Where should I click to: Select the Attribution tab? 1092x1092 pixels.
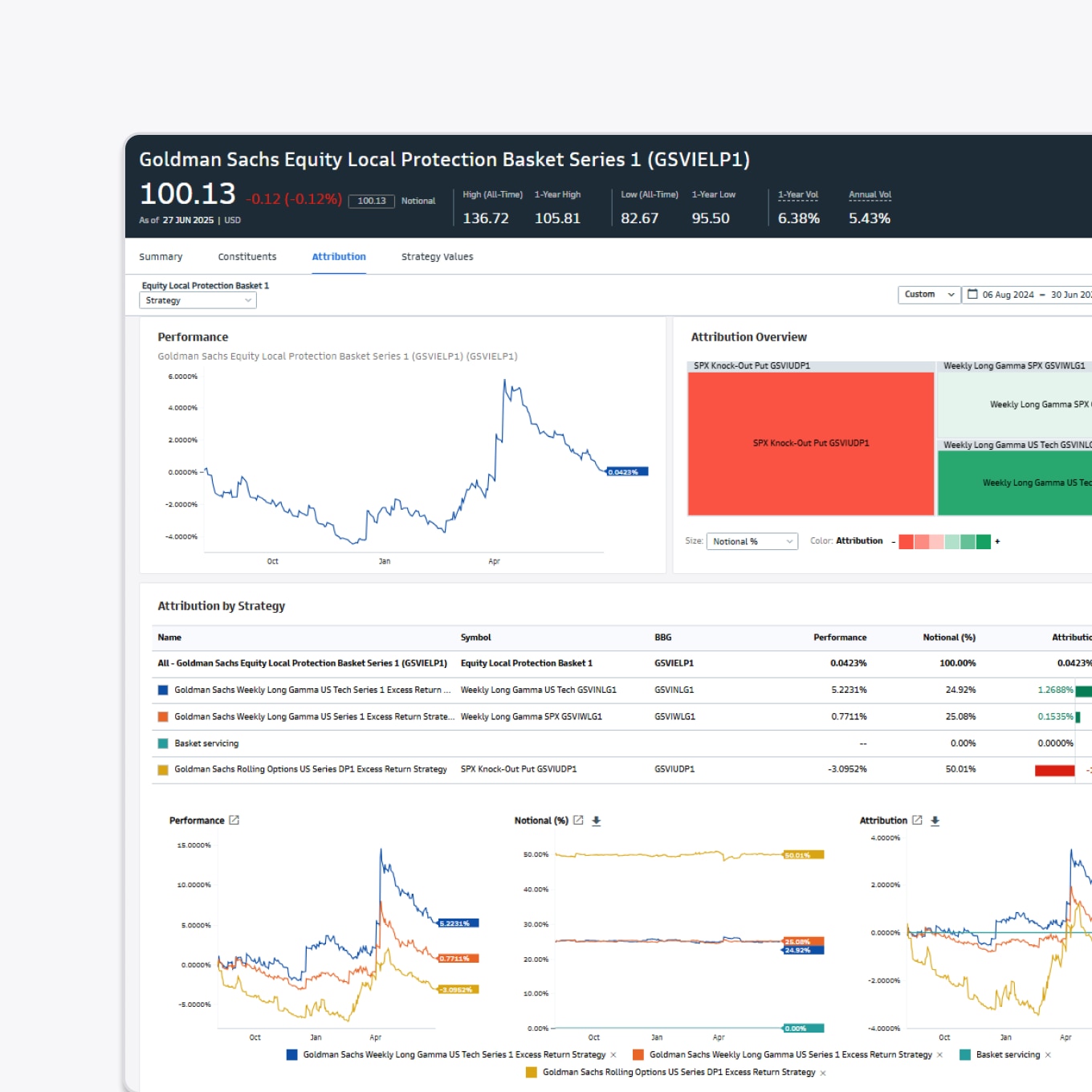339,257
